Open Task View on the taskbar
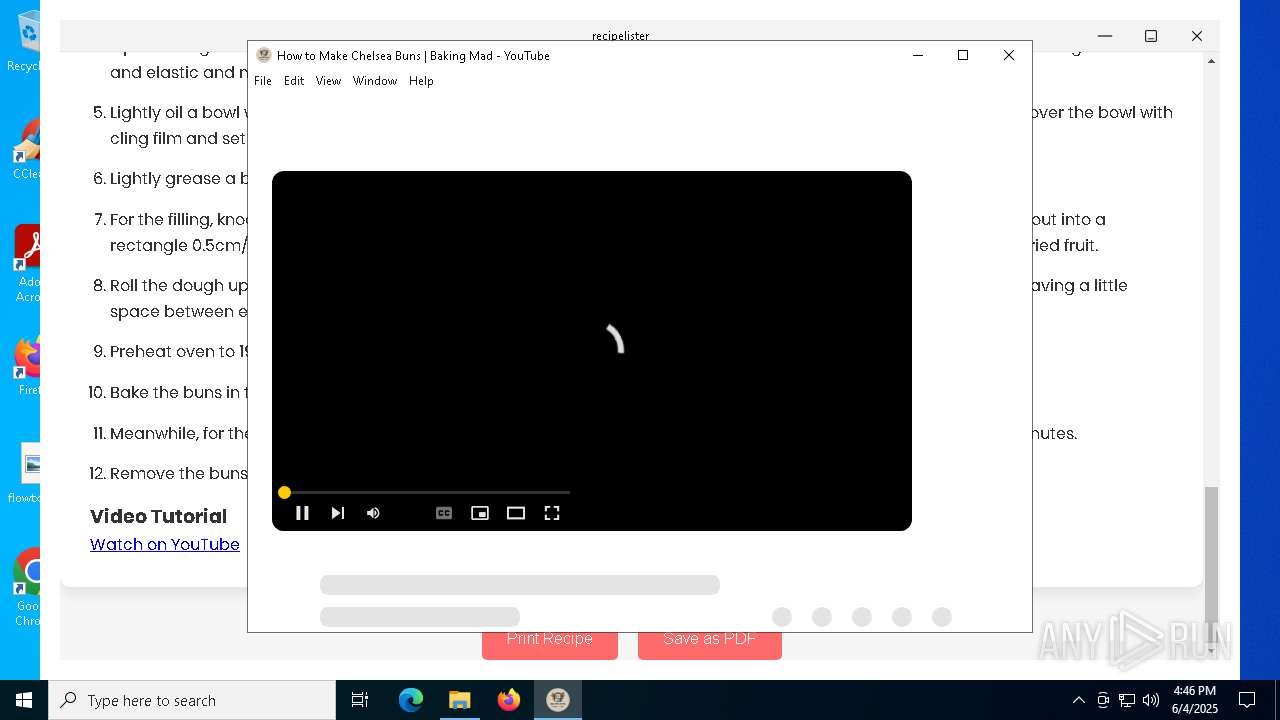Screen dimensions: 1280x720 point(361,700)
